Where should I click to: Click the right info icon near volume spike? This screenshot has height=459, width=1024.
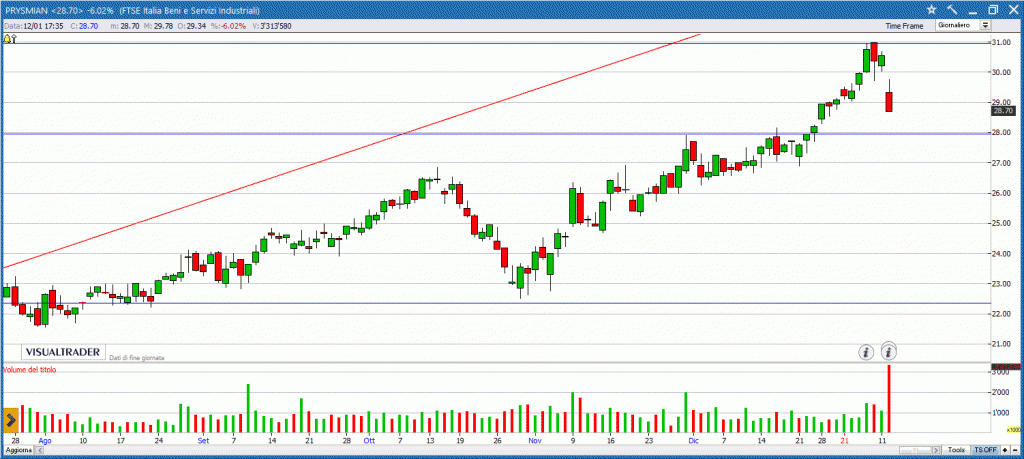889,352
